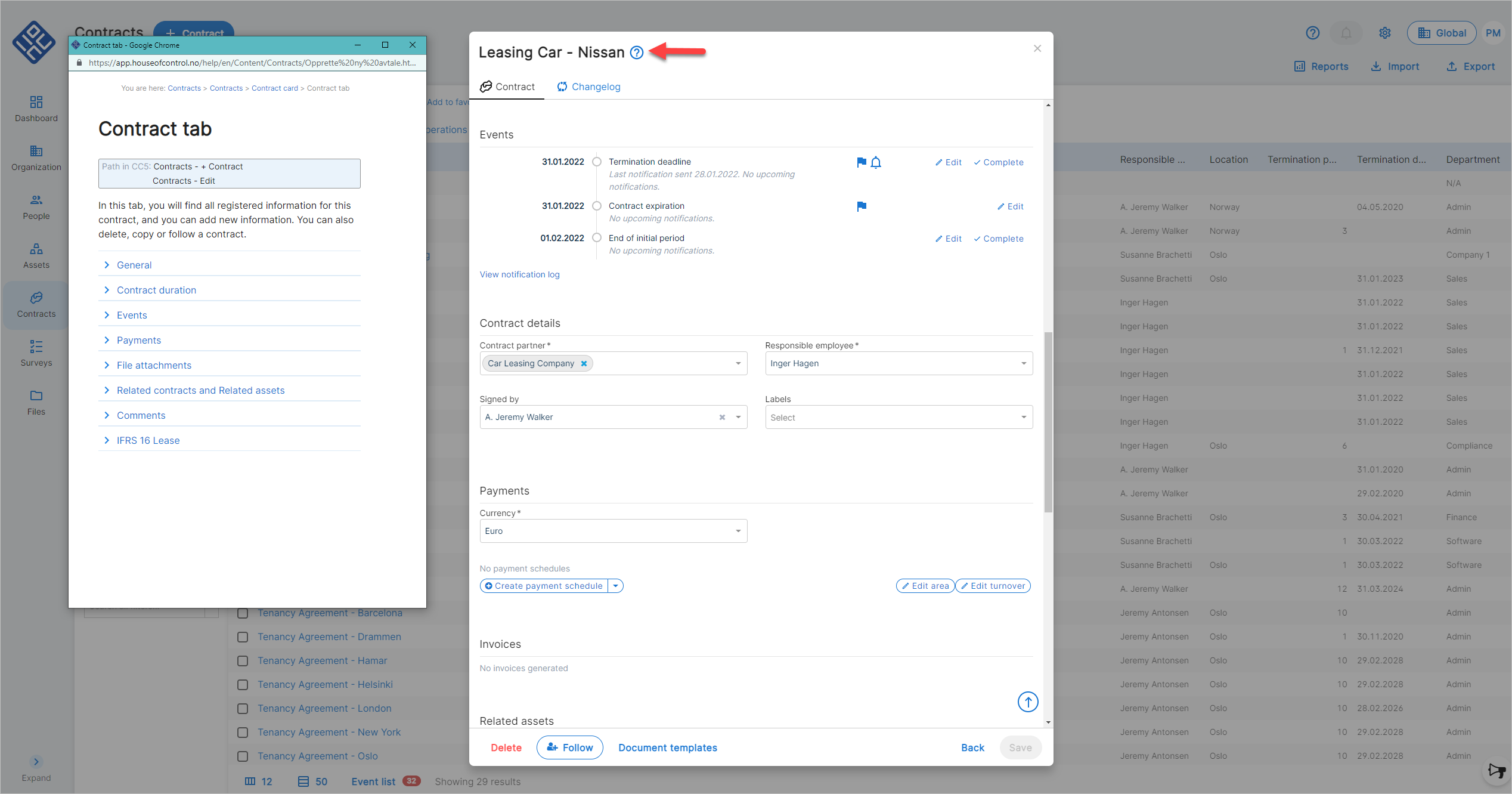This screenshot has height=794, width=1512.
Task: Open Assets from the sidebar
Action: (x=36, y=255)
